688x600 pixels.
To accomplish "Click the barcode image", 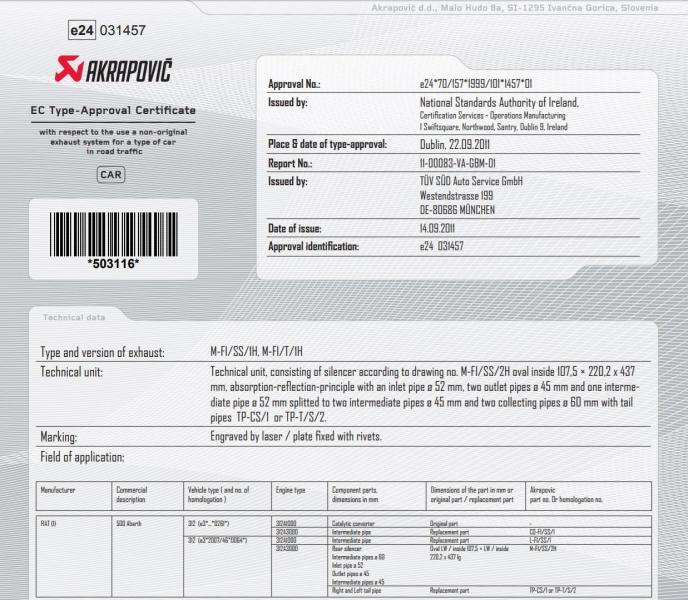I will tap(112, 233).
